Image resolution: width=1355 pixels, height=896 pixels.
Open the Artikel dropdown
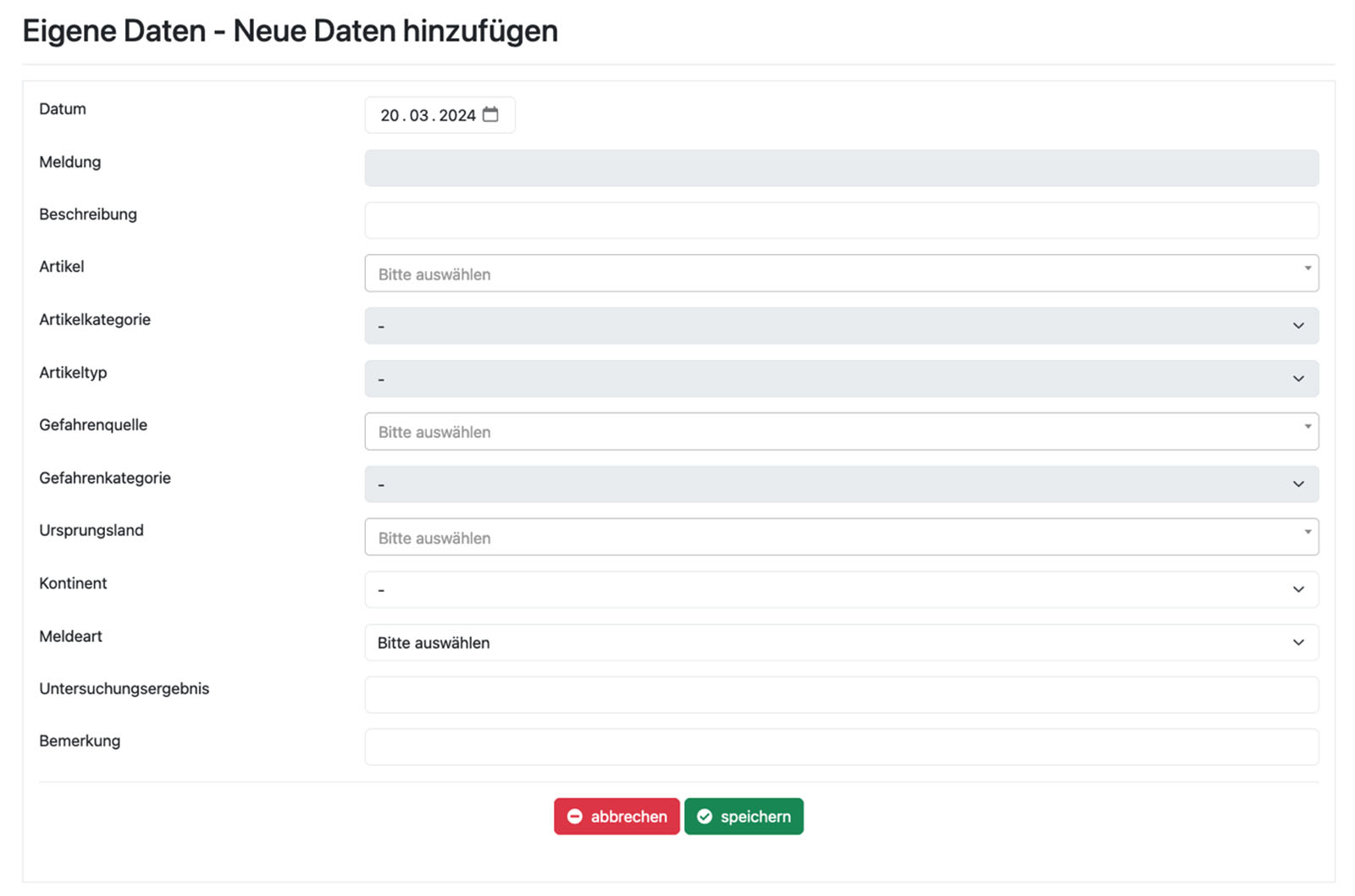(841, 274)
